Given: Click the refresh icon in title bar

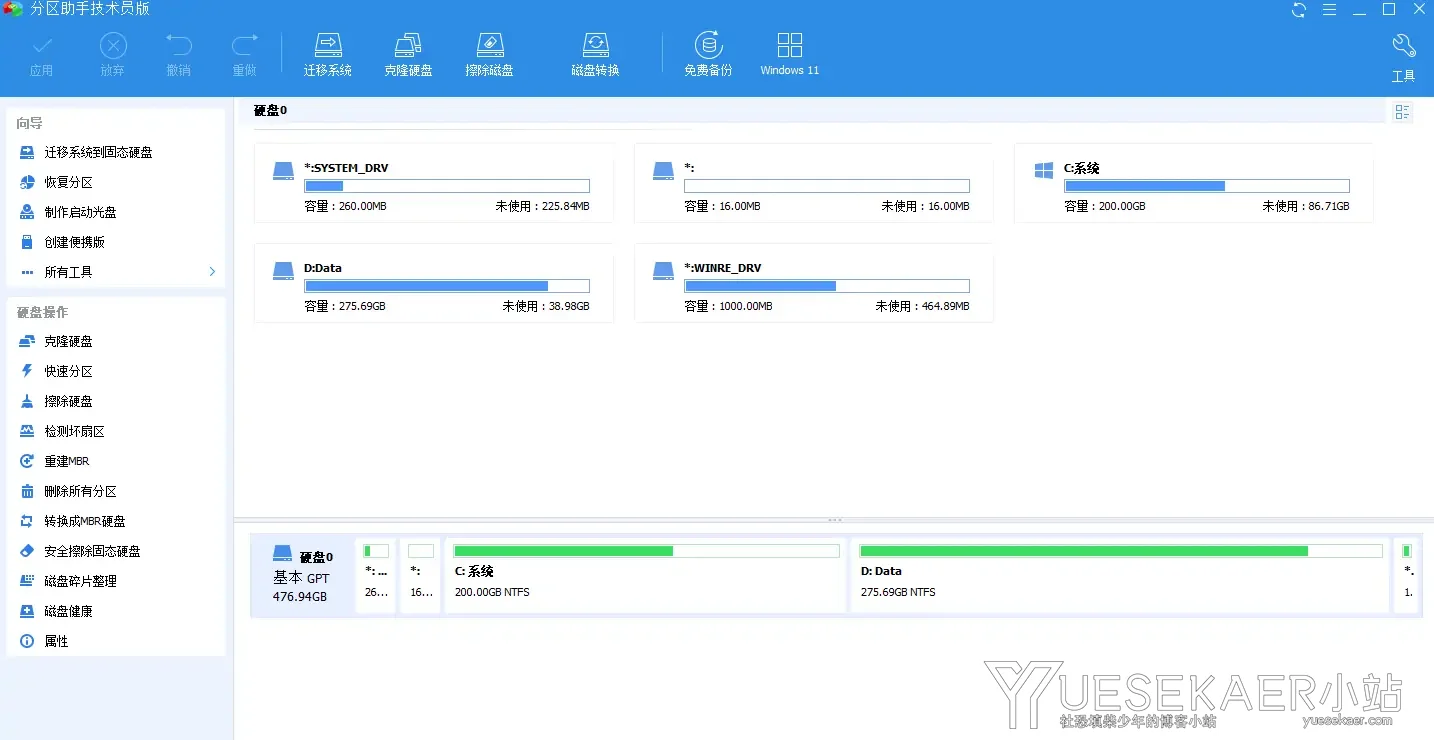Looking at the screenshot, I should pos(1299,10).
